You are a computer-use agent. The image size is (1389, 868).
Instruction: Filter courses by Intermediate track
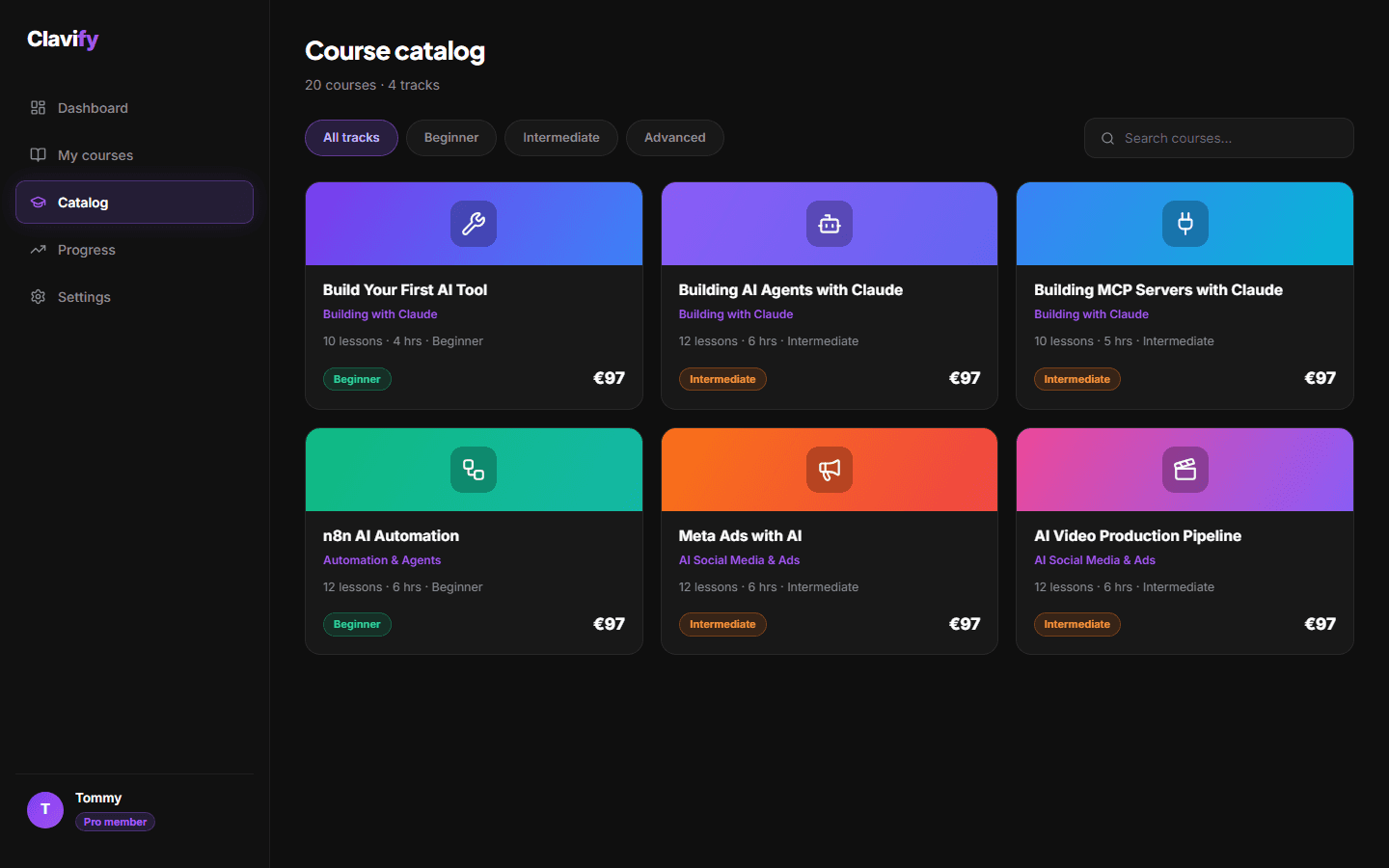click(561, 138)
